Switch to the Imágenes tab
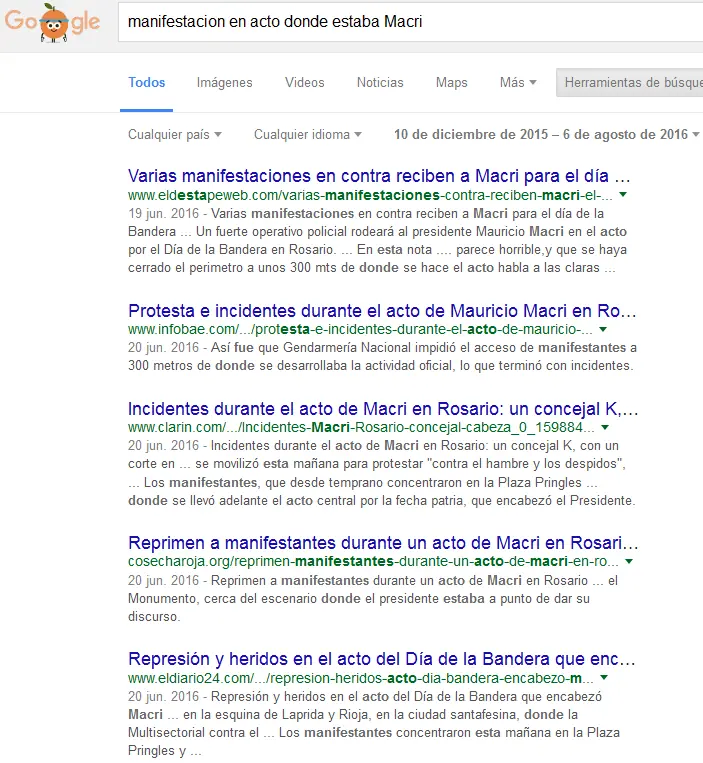 tap(224, 83)
